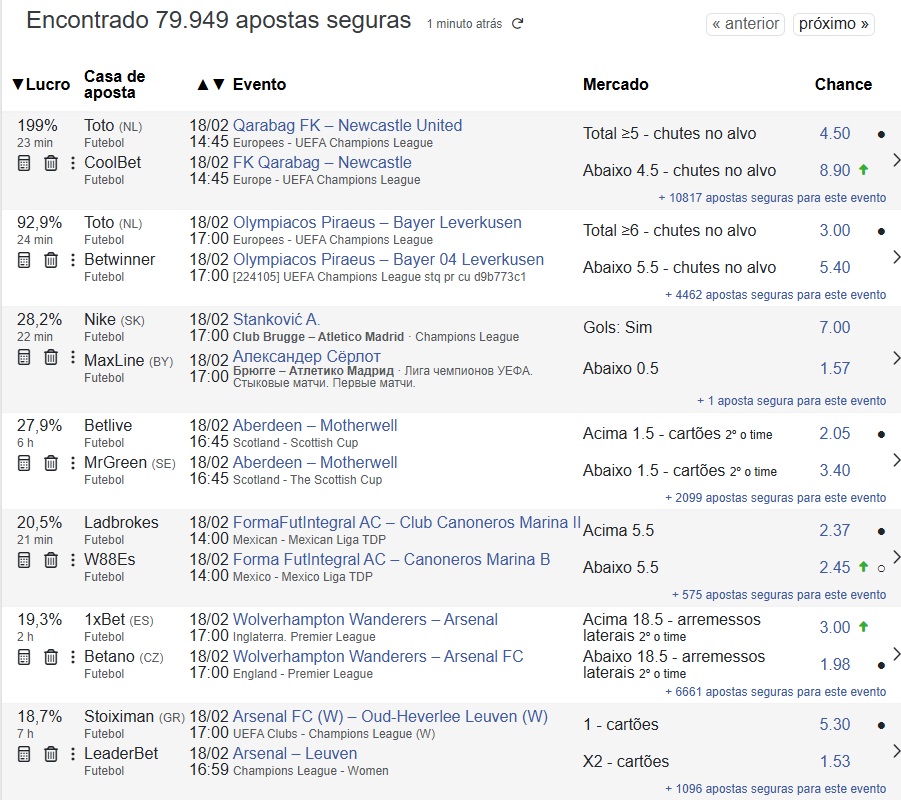The image size is (901, 800).
Task: Open calculator for the 28,2% Stanković row
Action: pyautogui.click(x=24, y=357)
